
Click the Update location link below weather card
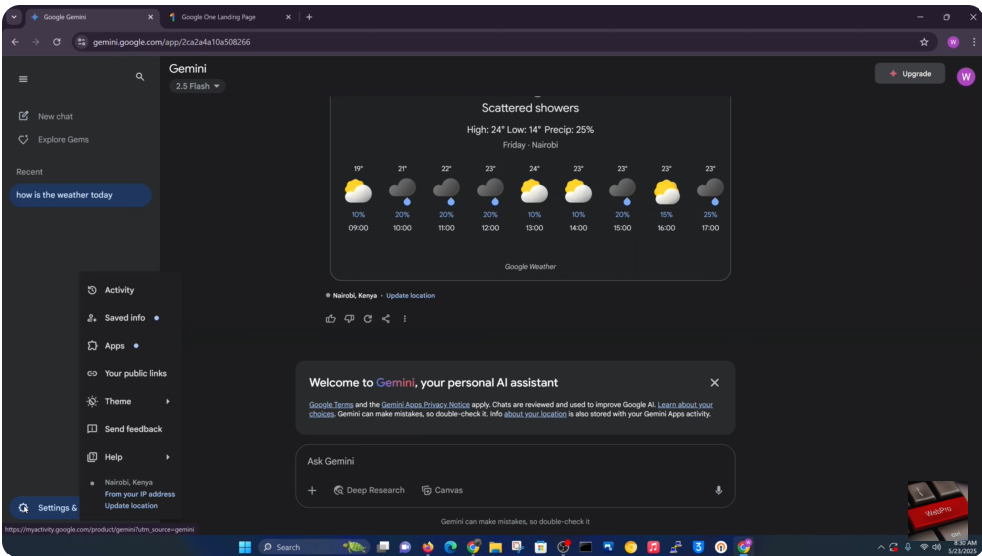tap(410, 296)
